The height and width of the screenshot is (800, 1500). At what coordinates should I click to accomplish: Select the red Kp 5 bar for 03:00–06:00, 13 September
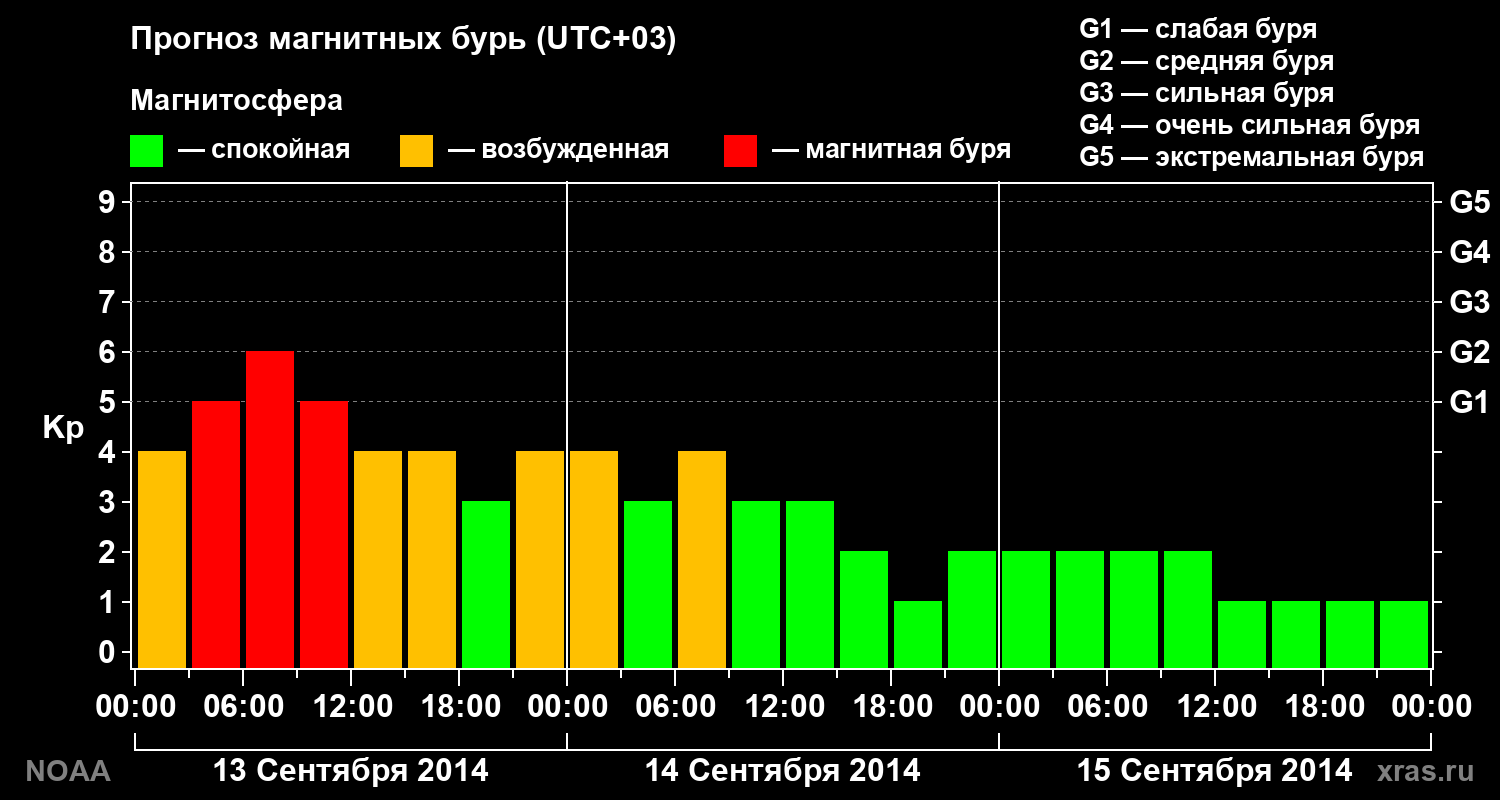216,534
